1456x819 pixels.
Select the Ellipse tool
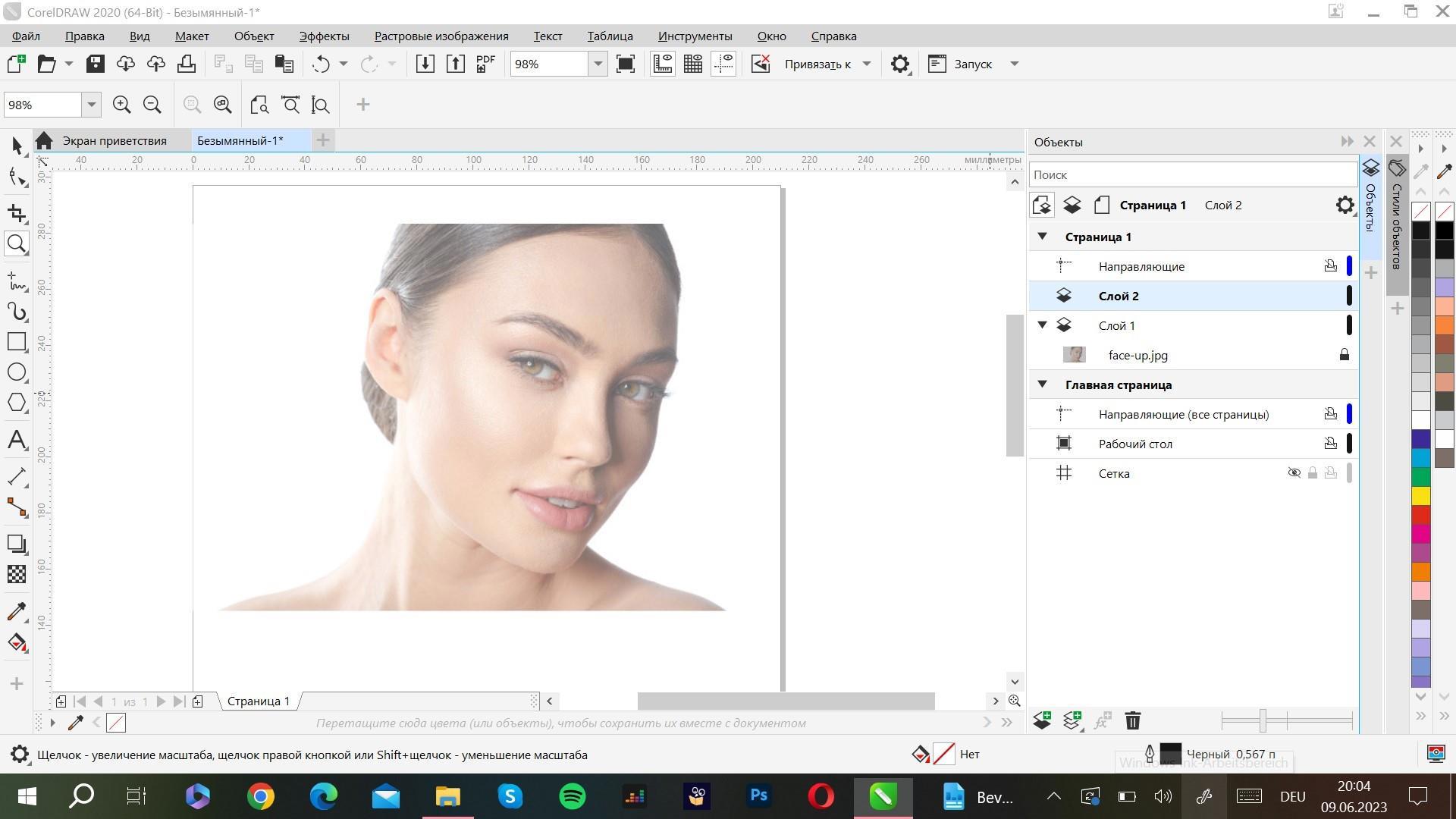pyautogui.click(x=17, y=372)
